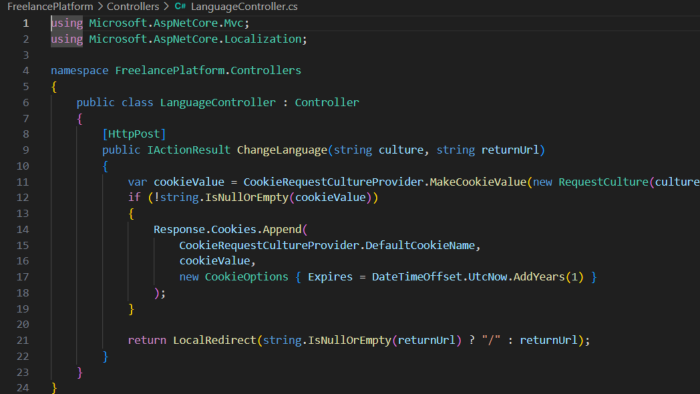Click the namespace keyword on line 4
Viewport: 700px width, 394px height.
[79, 71]
